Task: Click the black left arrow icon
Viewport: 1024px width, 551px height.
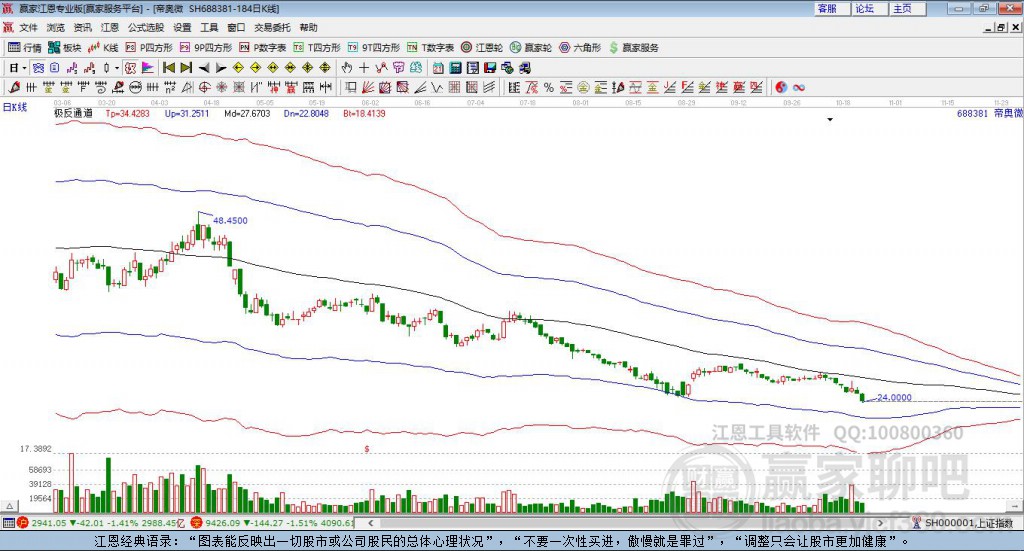Action: point(204,68)
